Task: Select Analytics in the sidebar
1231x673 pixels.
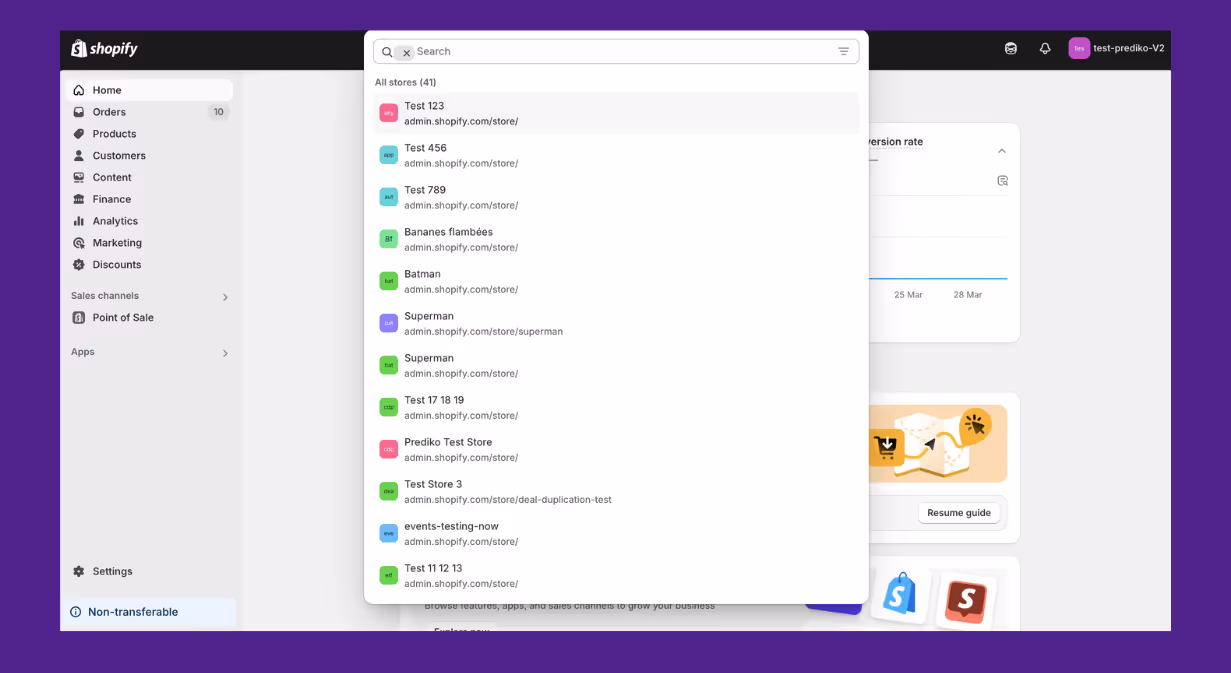Action: 149,221
